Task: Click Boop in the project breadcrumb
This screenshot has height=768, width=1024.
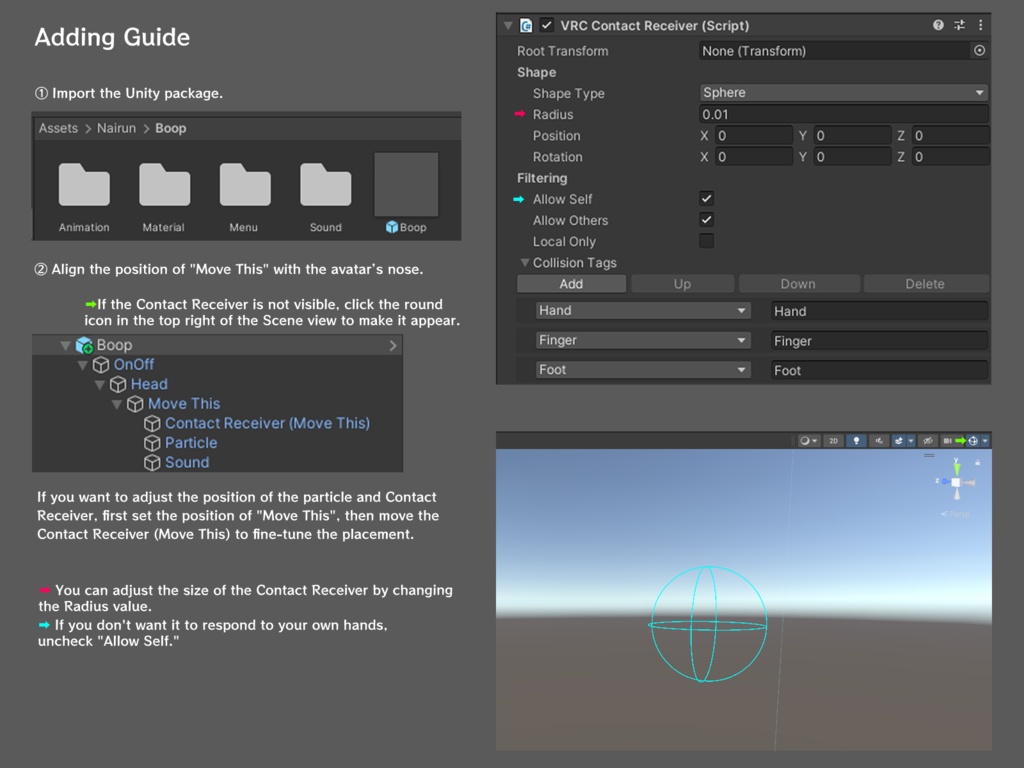Action: tap(170, 128)
